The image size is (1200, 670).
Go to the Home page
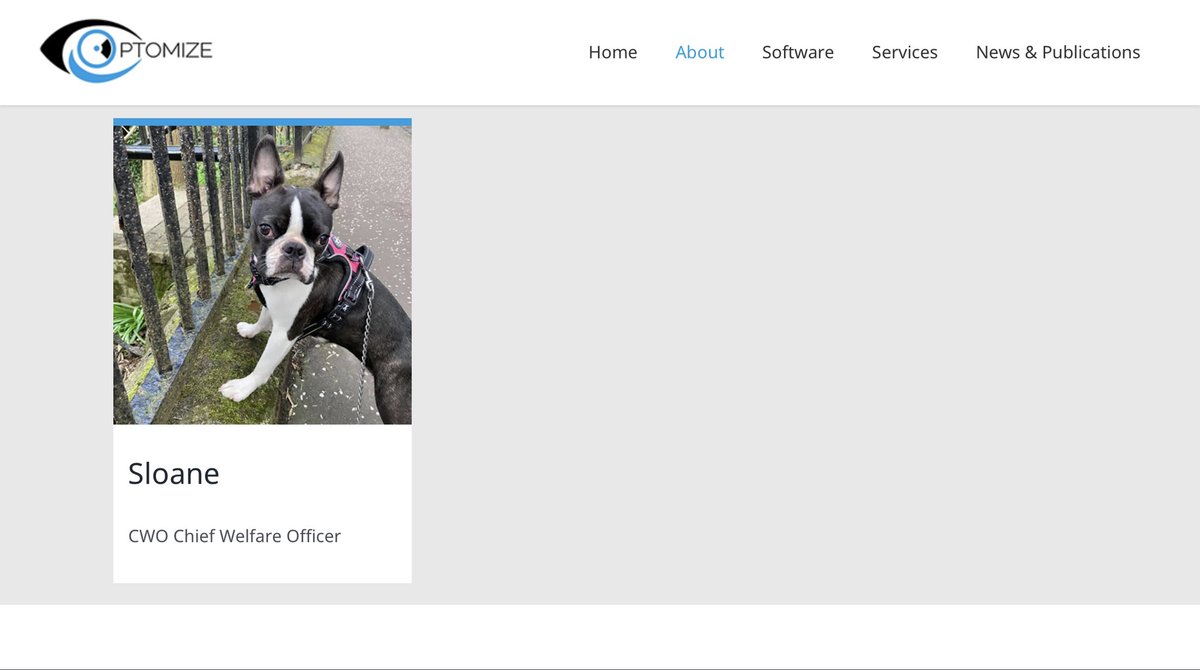(x=612, y=52)
